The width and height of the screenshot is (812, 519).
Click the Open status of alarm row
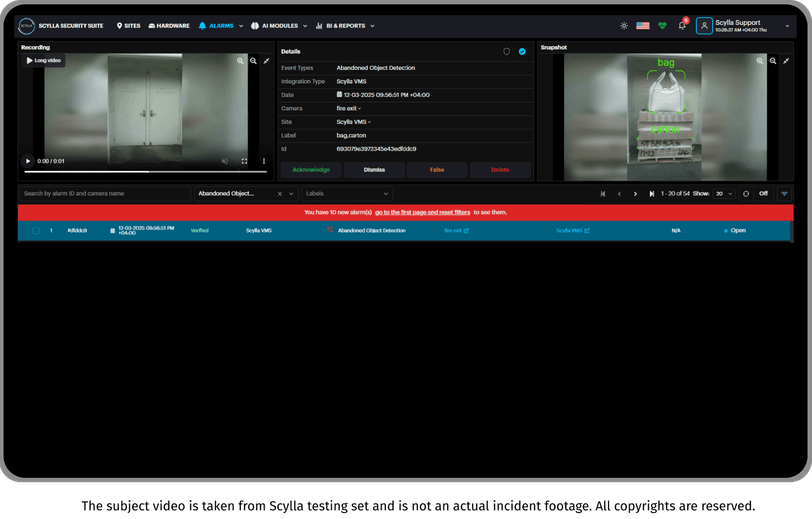pyautogui.click(x=735, y=230)
